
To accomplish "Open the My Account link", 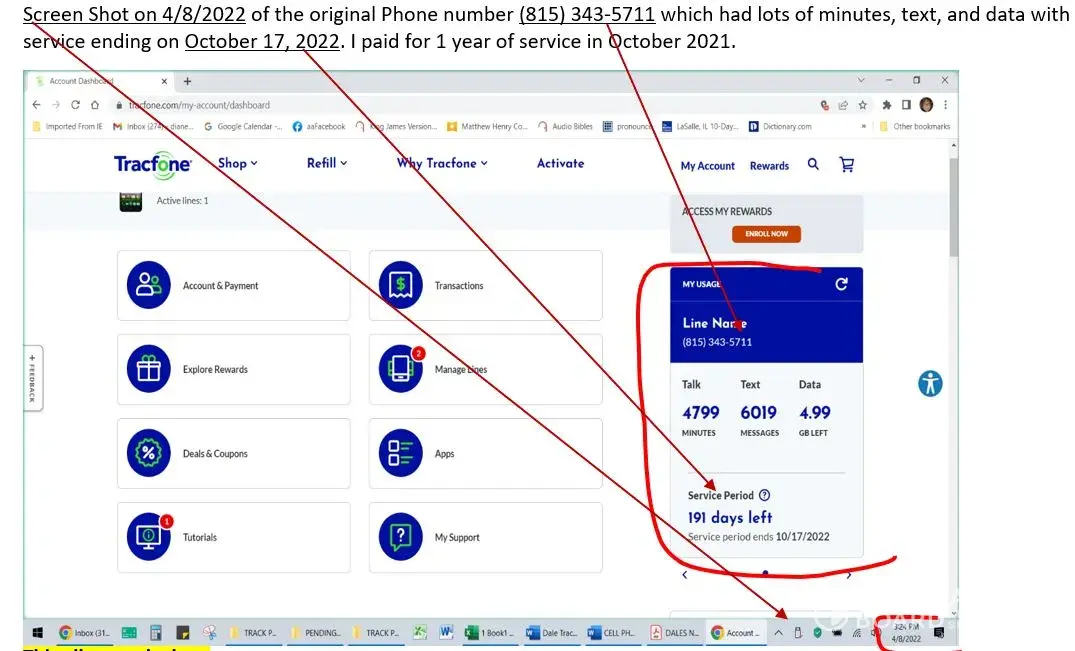I will click(707, 166).
